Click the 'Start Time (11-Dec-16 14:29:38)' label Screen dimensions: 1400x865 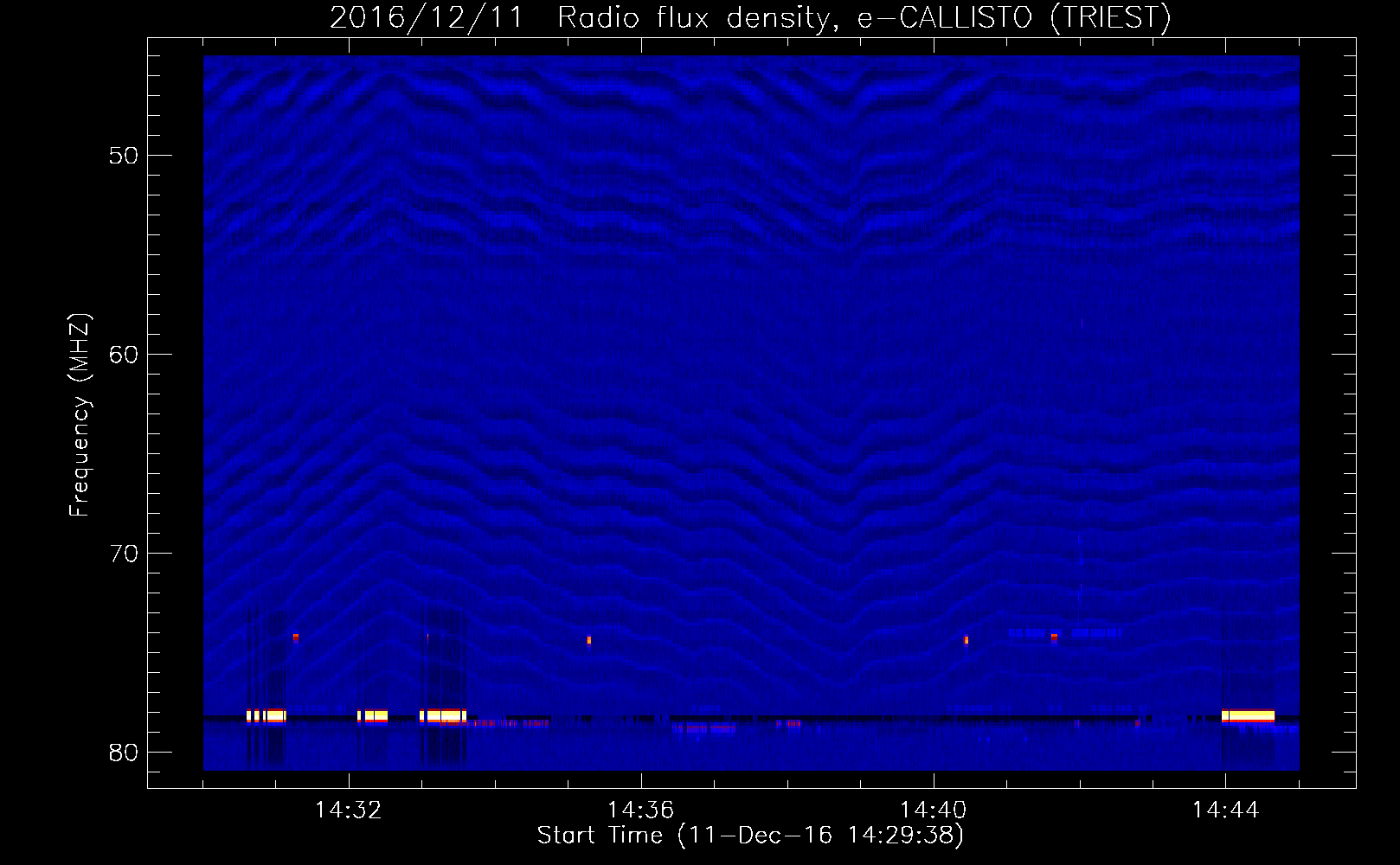pyautogui.click(x=750, y=836)
